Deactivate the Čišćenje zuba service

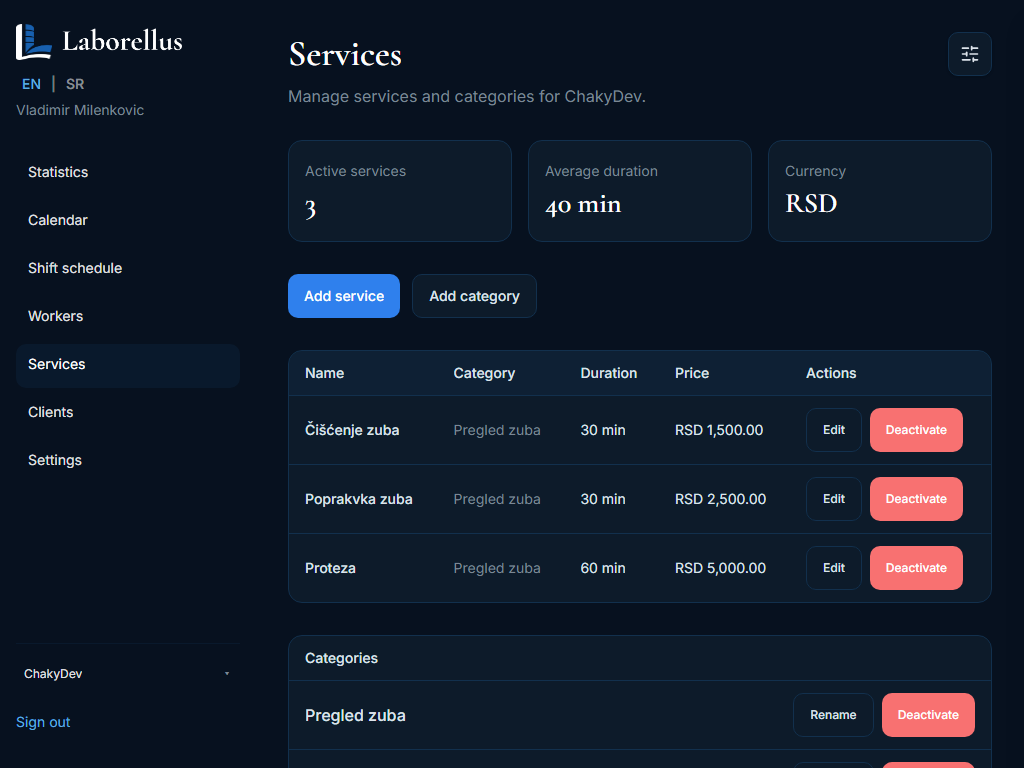point(916,430)
